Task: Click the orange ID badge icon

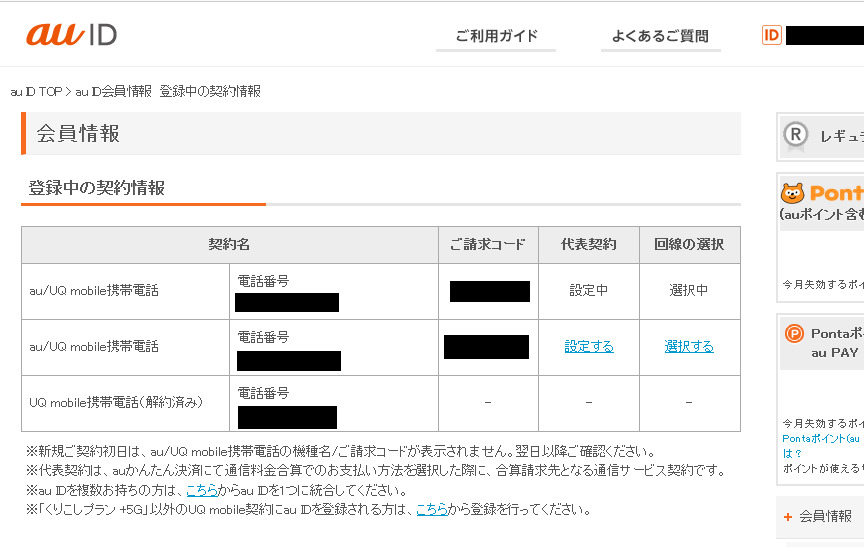Action: pos(771,35)
